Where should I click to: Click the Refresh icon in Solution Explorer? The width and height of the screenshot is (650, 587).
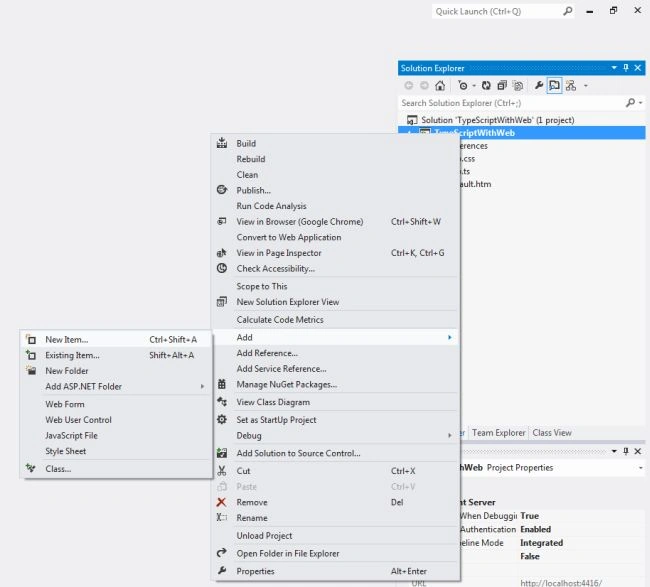[x=486, y=86]
